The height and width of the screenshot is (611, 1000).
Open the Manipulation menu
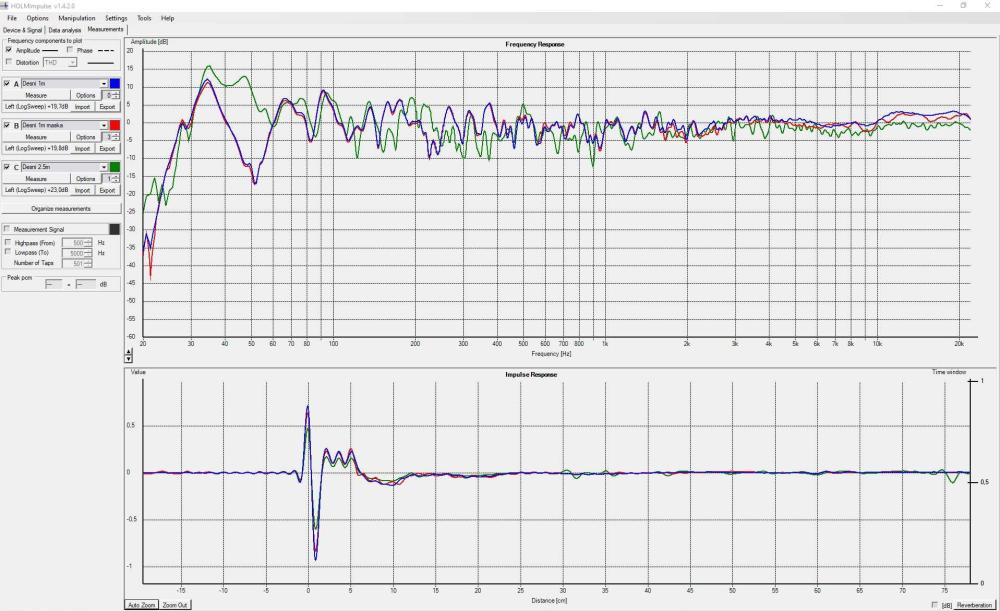(x=77, y=18)
